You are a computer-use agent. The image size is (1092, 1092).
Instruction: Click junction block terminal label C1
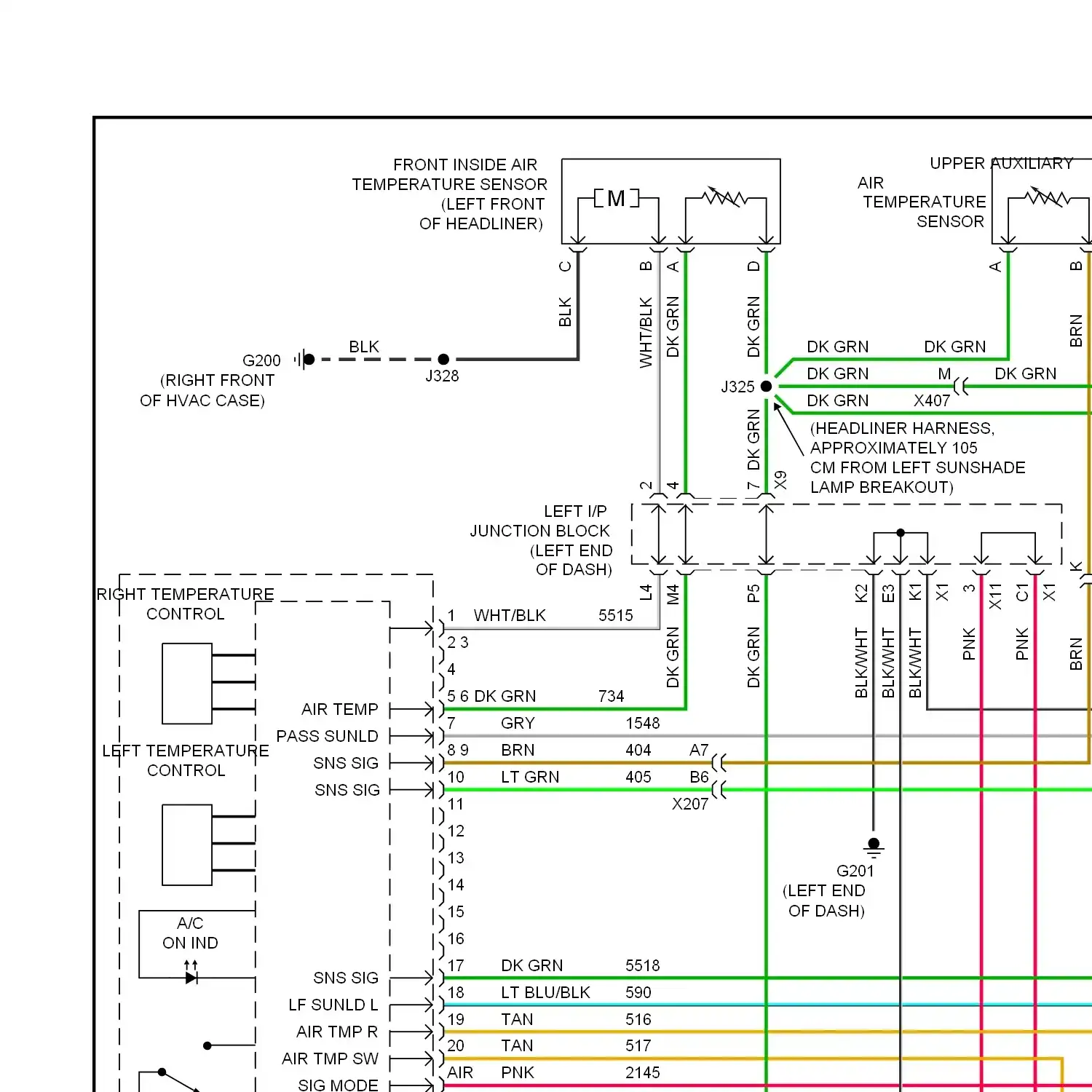1023,592
